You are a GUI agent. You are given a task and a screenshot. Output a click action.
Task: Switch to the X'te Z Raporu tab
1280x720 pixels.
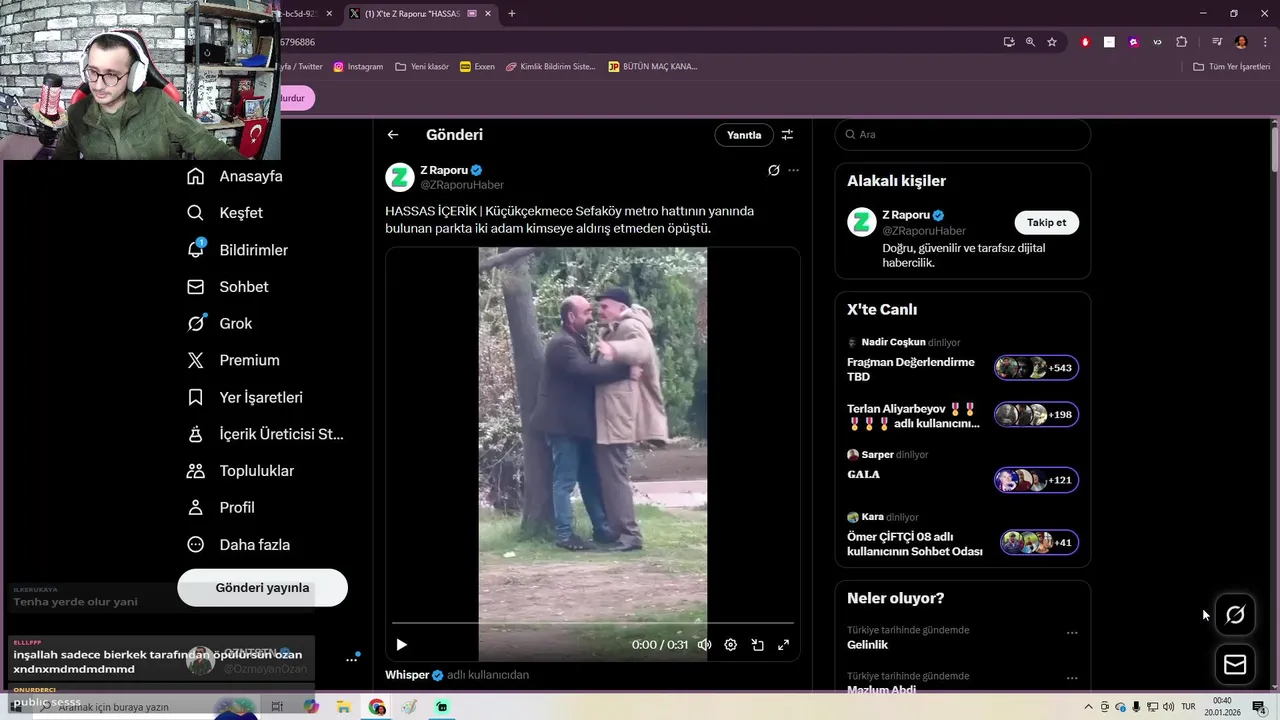412,14
